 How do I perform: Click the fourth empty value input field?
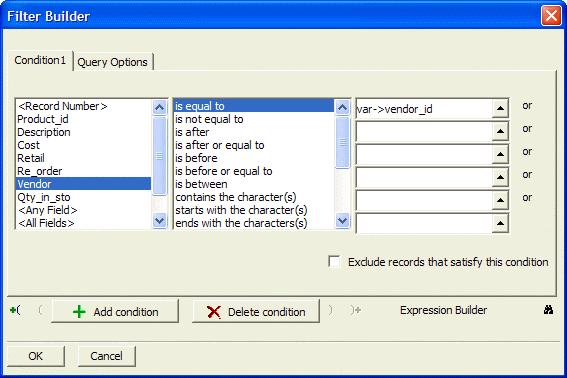424,177
